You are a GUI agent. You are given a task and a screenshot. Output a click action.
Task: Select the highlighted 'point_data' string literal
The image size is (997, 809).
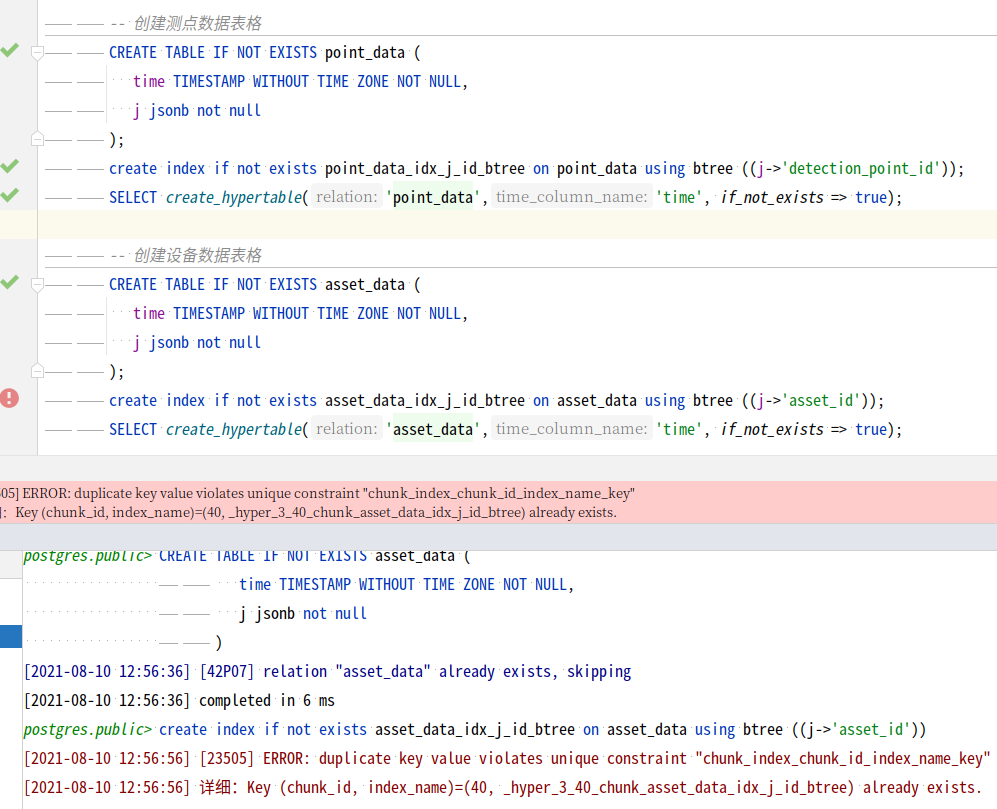click(431, 197)
